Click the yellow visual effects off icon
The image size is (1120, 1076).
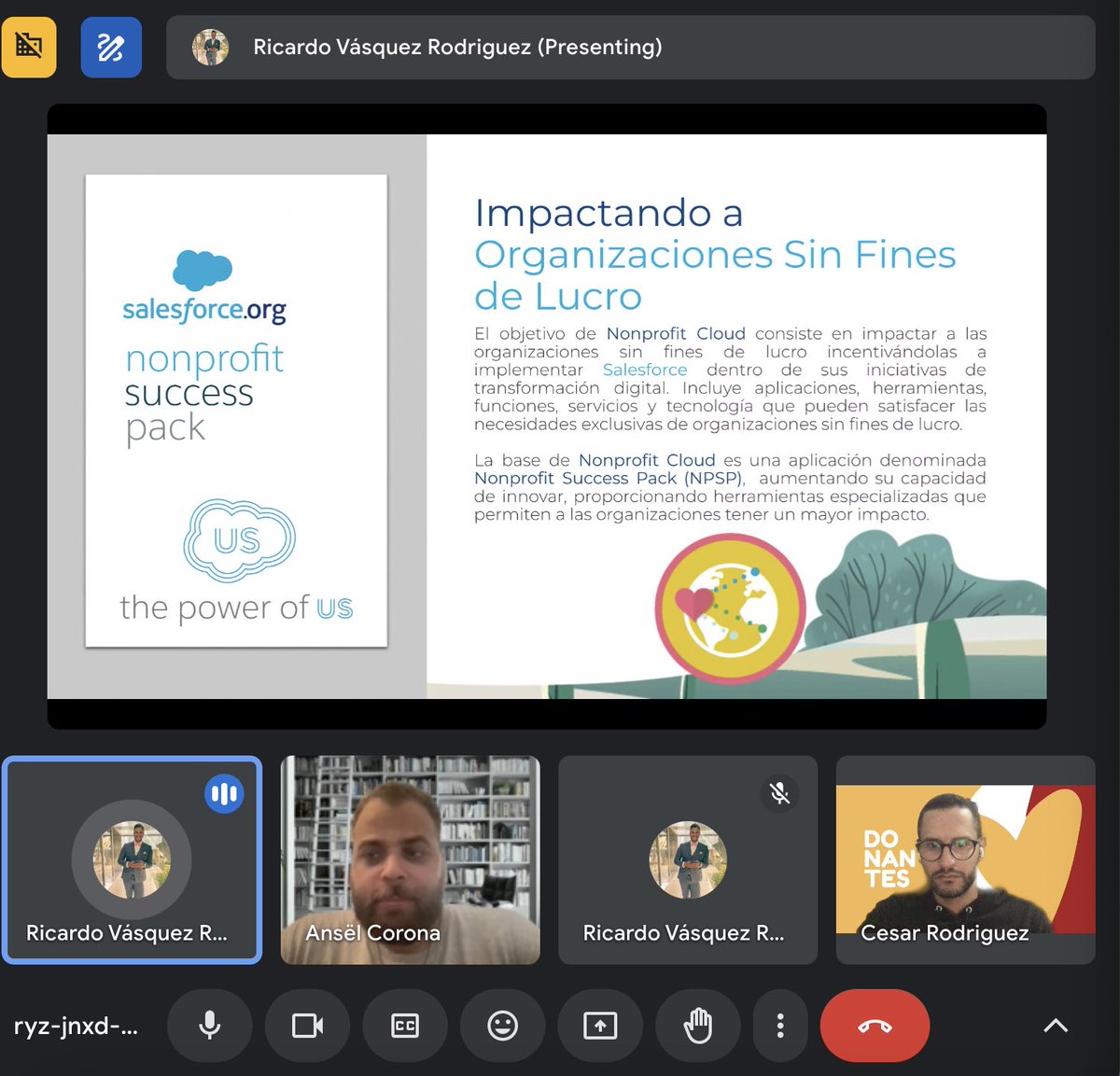[29, 47]
